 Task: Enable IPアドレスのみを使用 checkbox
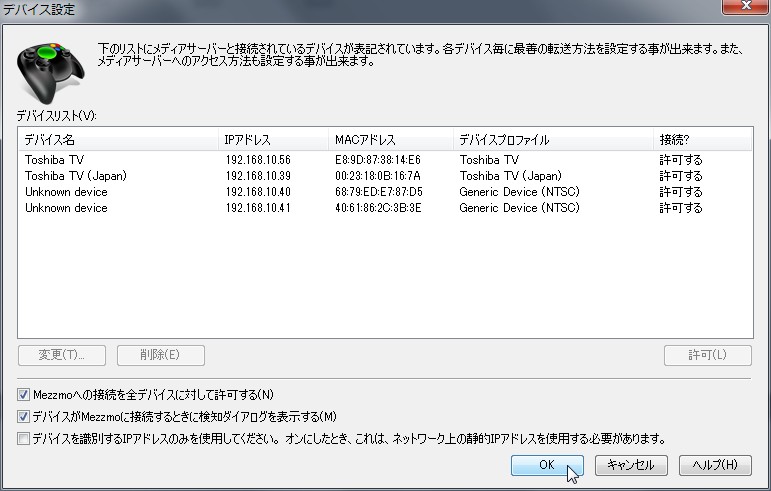(x=23, y=438)
